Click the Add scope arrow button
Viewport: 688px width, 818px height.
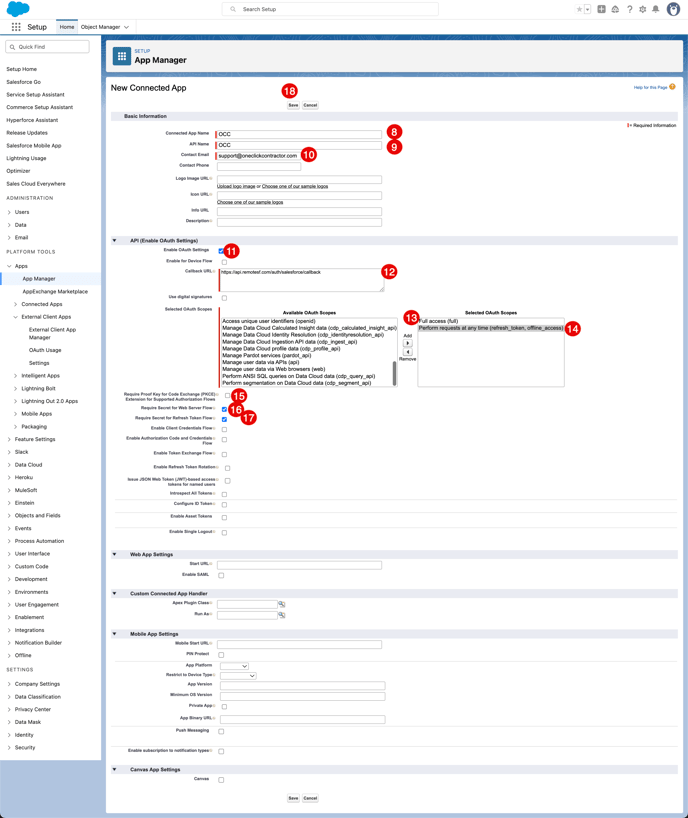click(x=407, y=343)
